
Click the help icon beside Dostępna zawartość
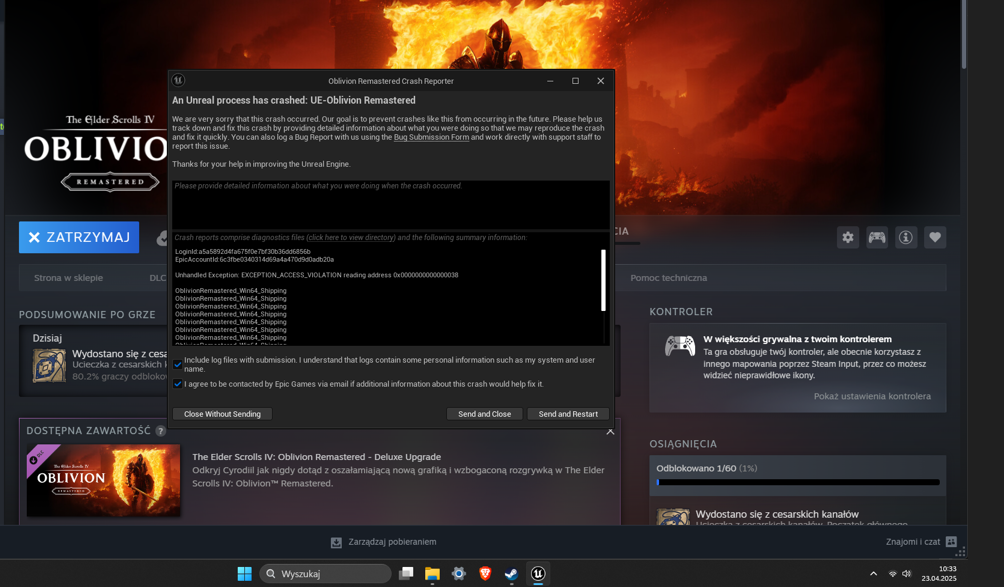tap(160, 431)
